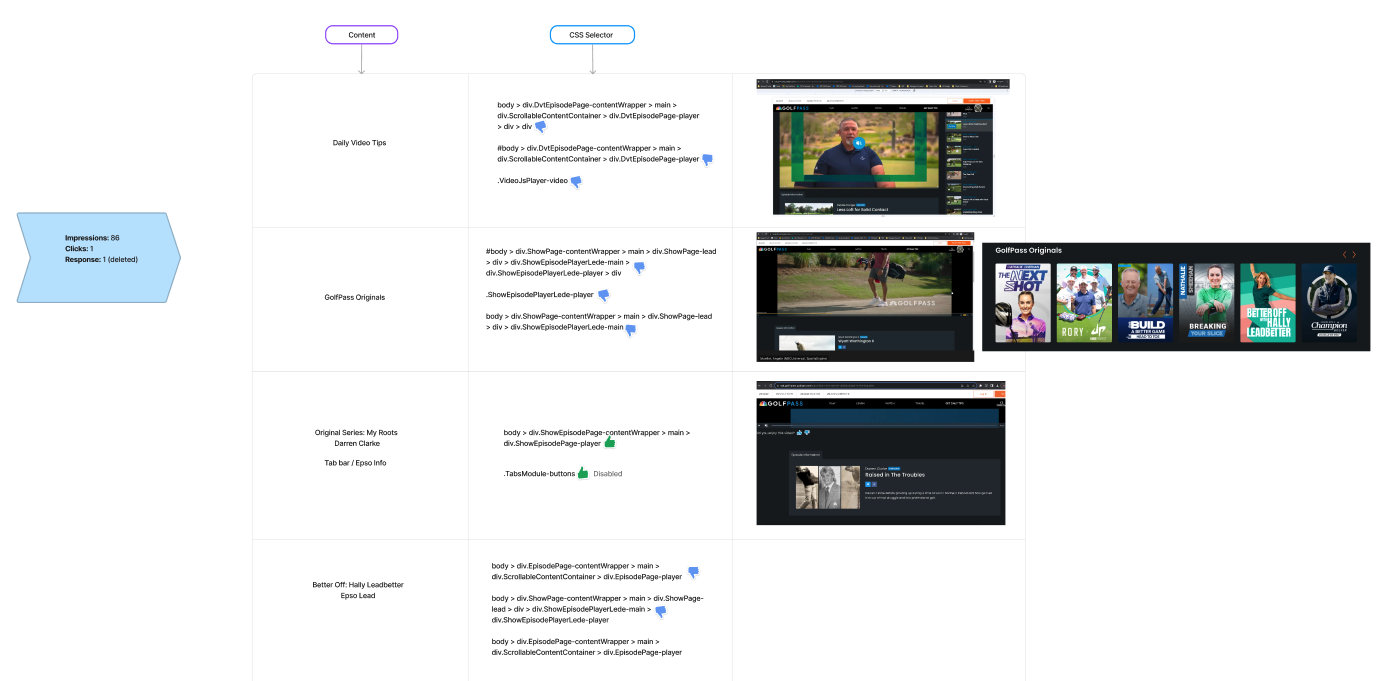Click the blue mute icon on video screenshot
Viewport: 1386px width, 681px height.
click(x=858, y=143)
